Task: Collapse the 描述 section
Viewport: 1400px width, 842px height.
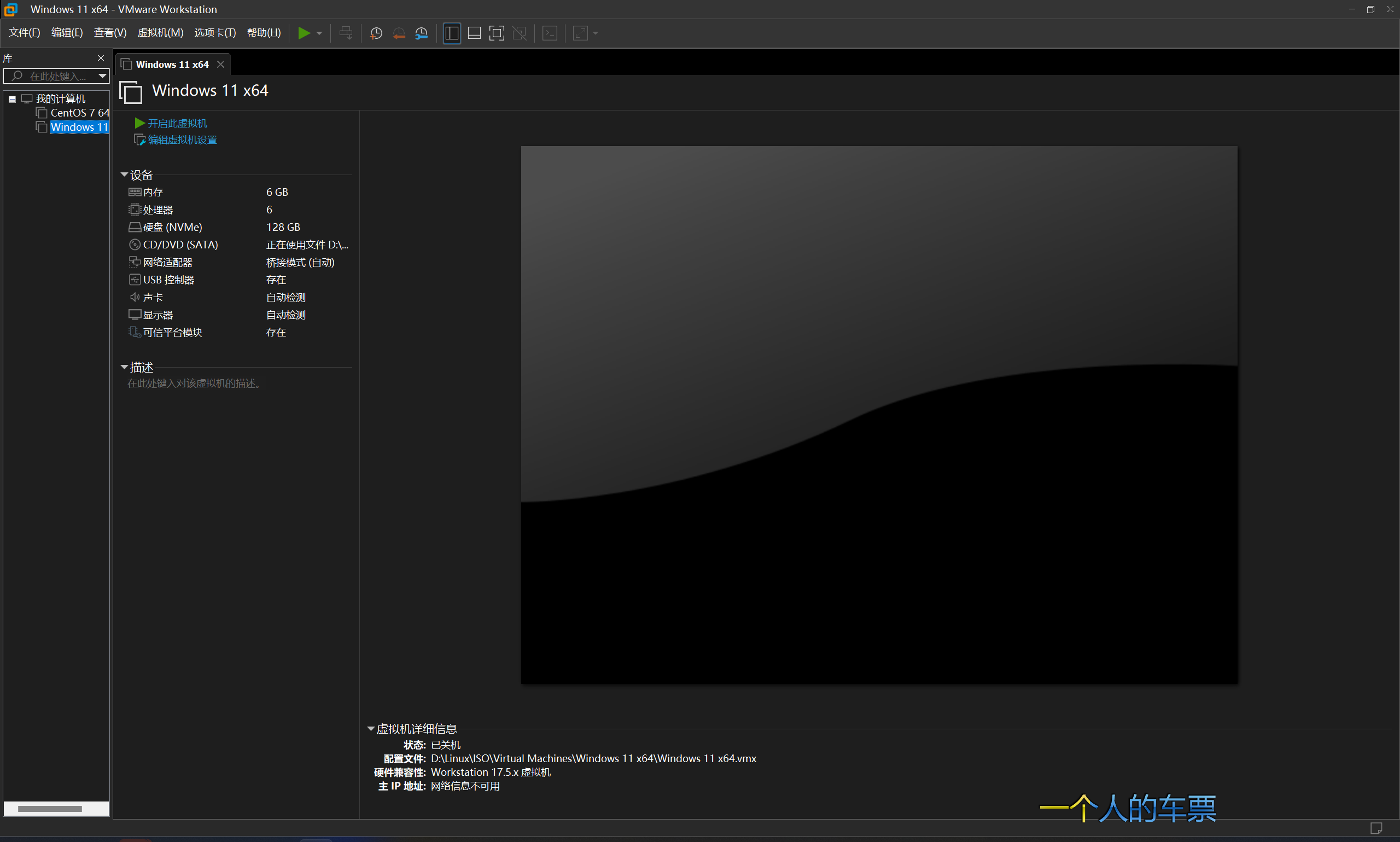Action: pyautogui.click(x=124, y=367)
